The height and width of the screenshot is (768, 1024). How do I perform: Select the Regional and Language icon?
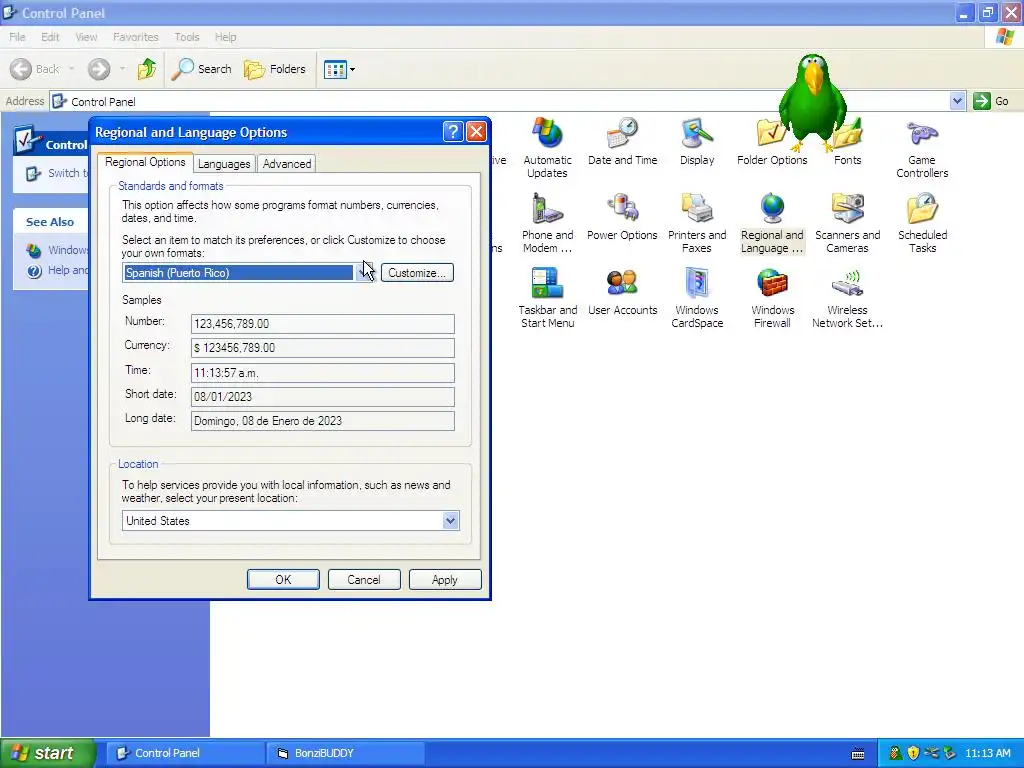pos(772,223)
